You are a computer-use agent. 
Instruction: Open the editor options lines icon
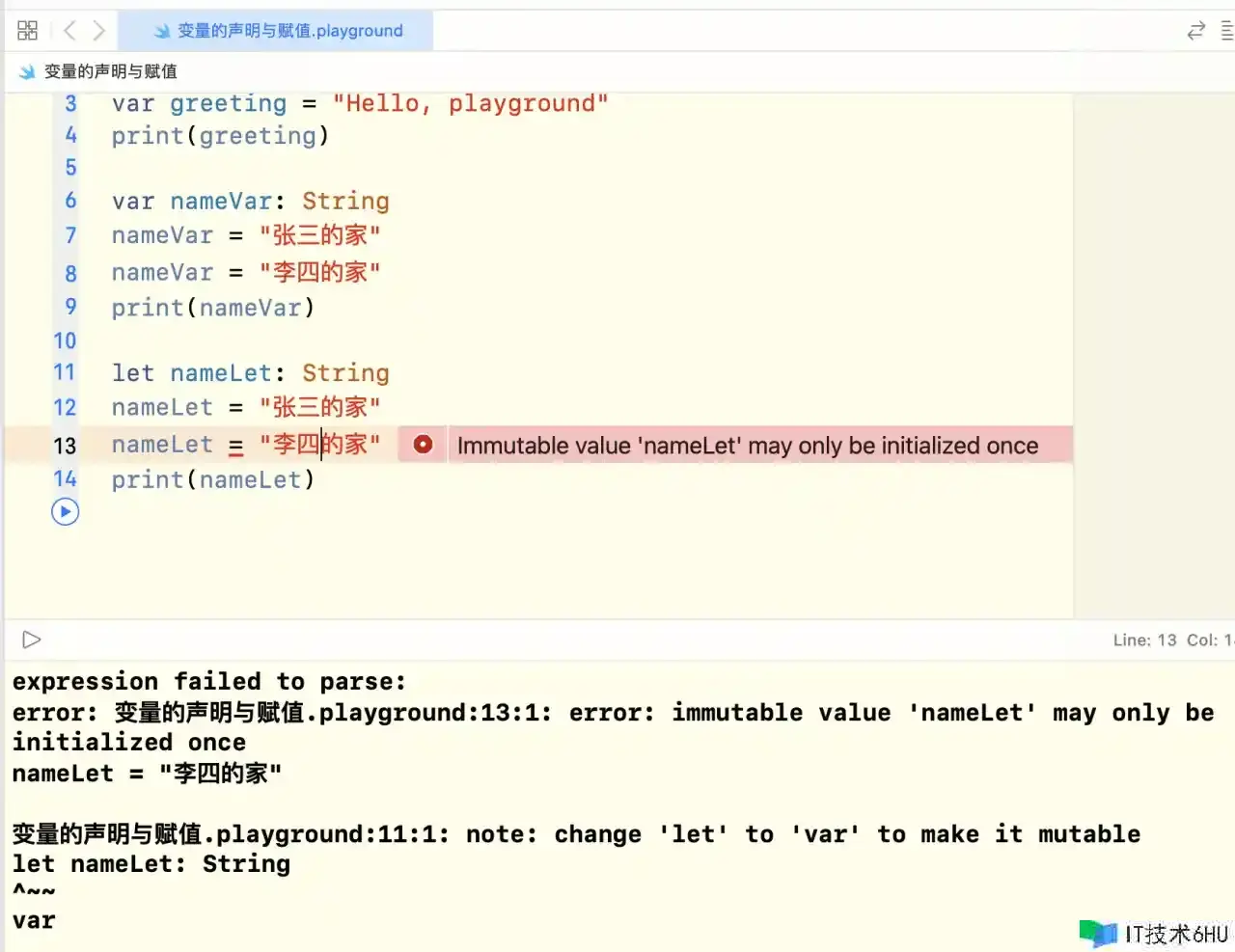coord(1226,31)
